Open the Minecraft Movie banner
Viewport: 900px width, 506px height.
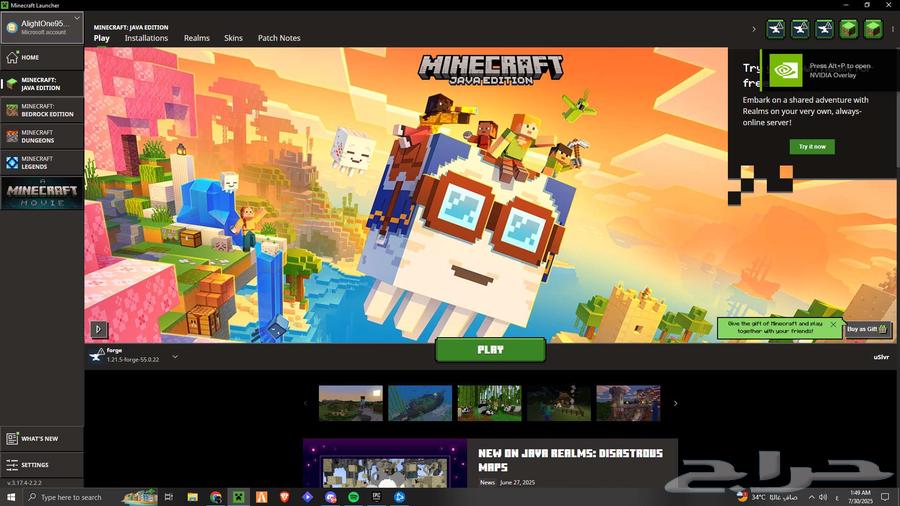(x=42, y=194)
